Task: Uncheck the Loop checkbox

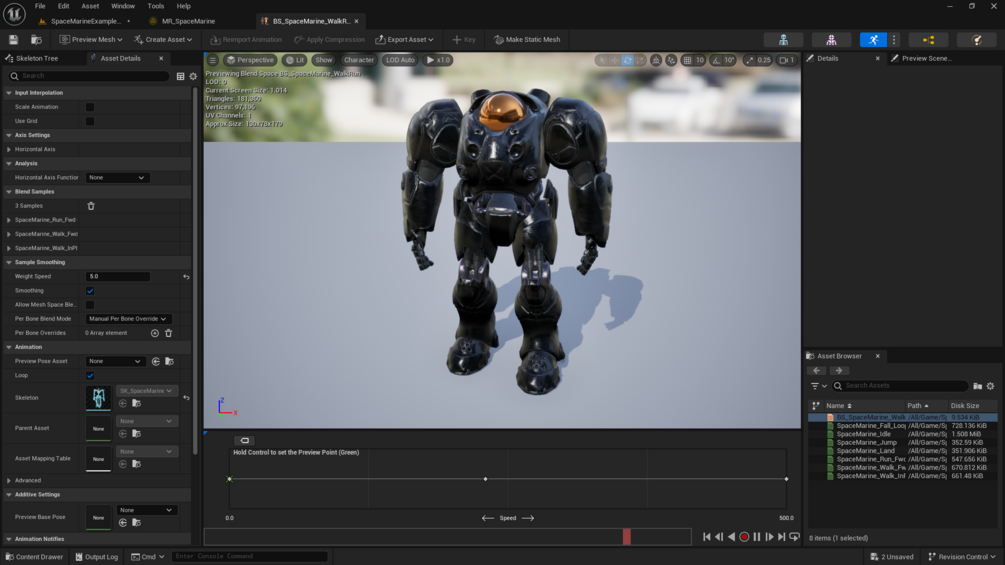Action: (90, 375)
